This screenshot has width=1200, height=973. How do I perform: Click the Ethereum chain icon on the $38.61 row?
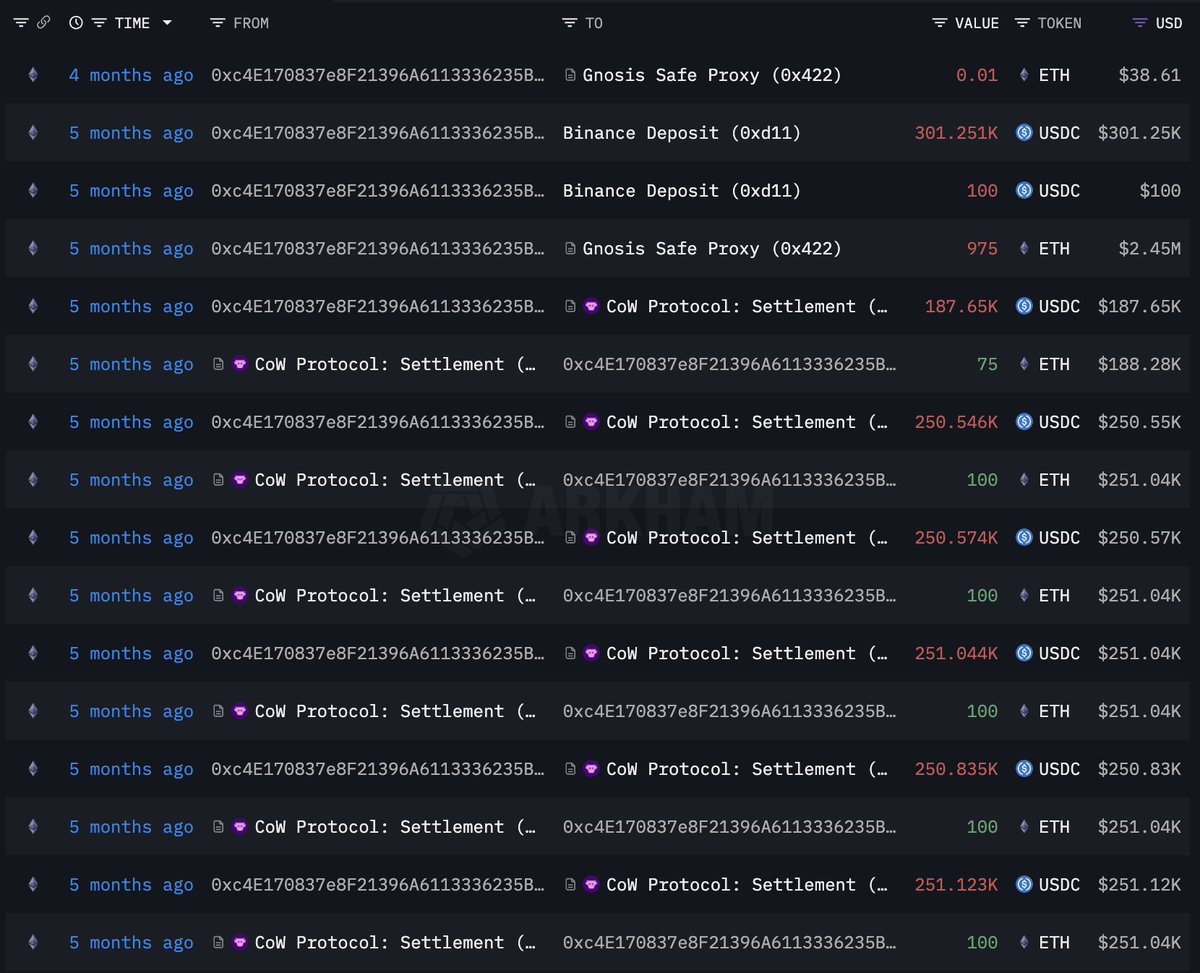[33, 75]
